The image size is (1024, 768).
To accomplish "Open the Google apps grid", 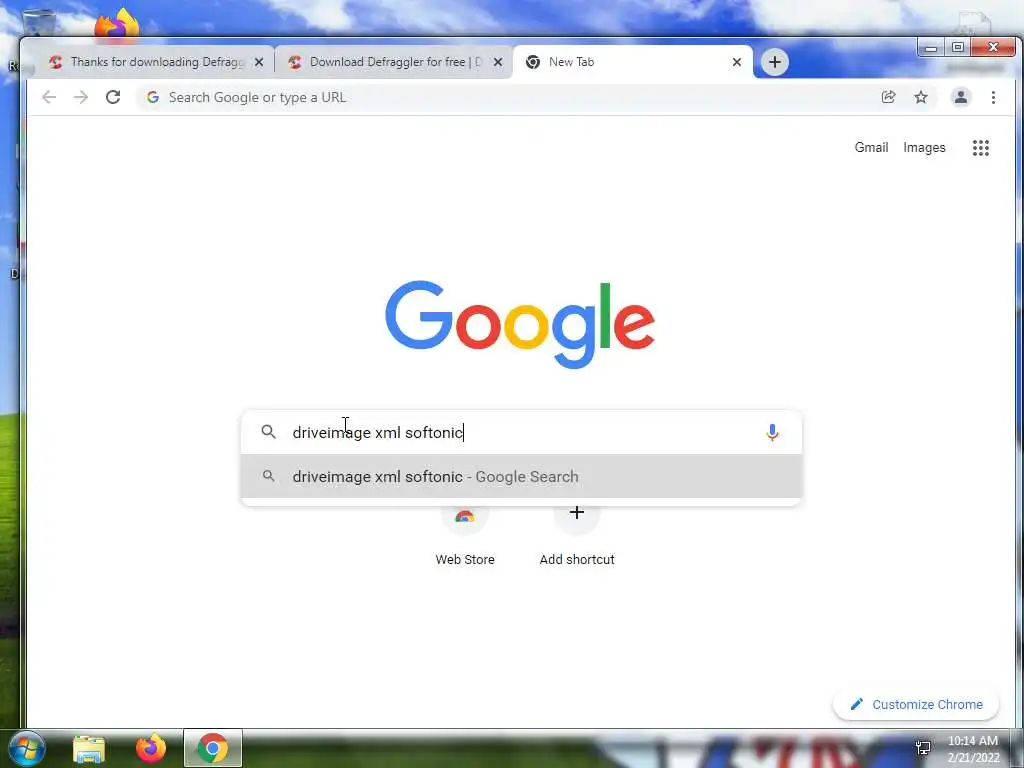I will click(981, 148).
